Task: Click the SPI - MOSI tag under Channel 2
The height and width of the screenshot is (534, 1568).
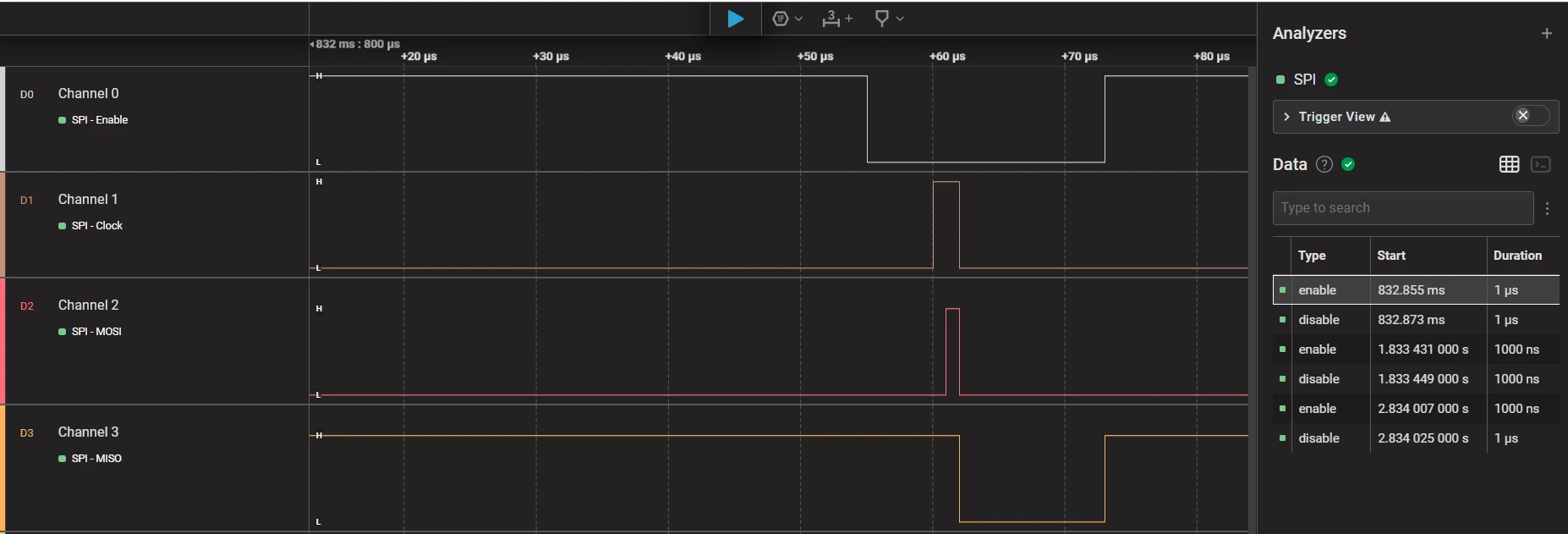Action: [90, 332]
